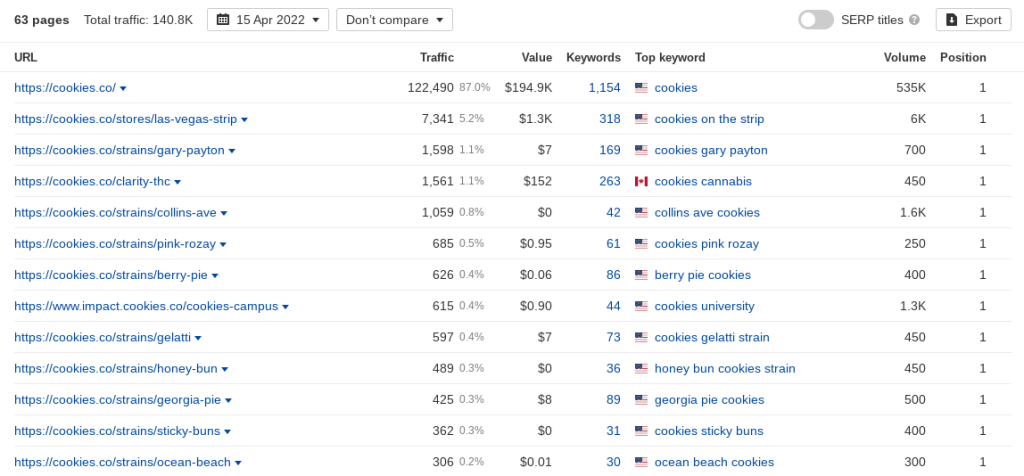Expand caret for berry-pie URL
Image resolution: width=1024 pixels, height=476 pixels.
tap(215, 276)
